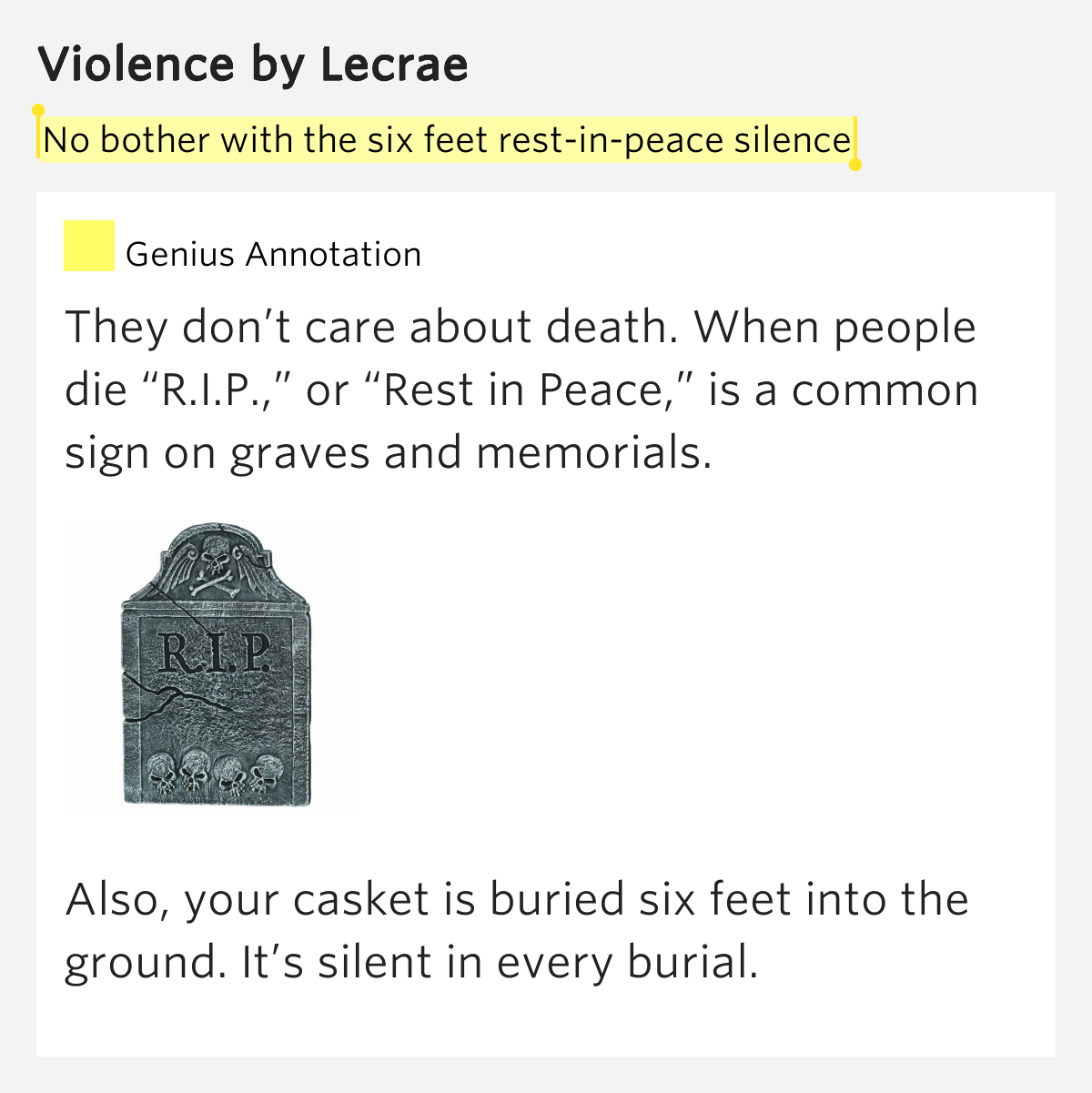This screenshot has height=1093, width=1092.
Task: Open the tombstone image
Action: (x=216, y=669)
